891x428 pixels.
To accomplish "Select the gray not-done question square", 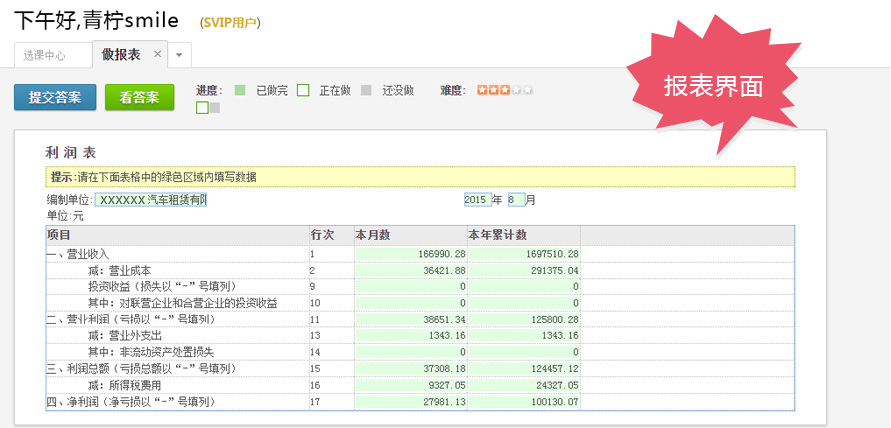I will 215,107.
